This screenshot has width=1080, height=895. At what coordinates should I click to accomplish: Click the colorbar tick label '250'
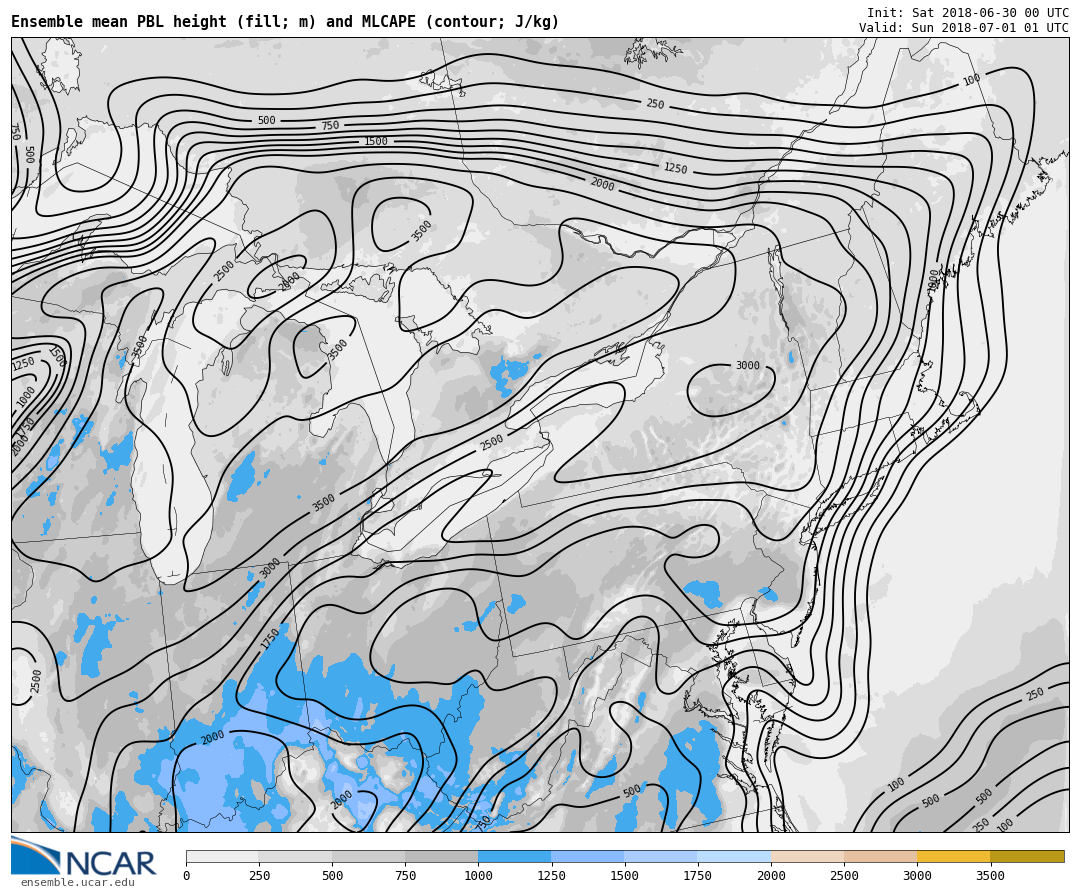tap(259, 876)
